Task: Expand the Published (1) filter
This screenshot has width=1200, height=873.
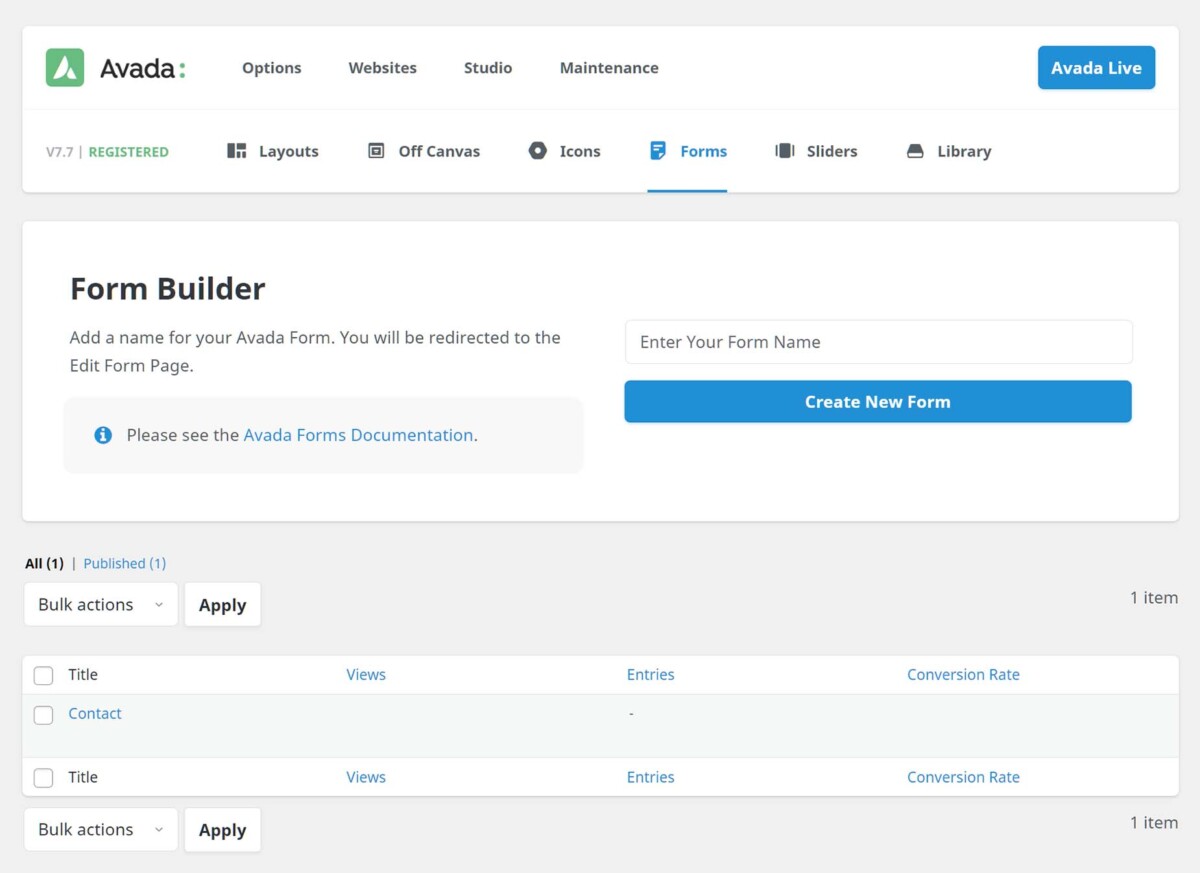Action: [x=124, y=563]
